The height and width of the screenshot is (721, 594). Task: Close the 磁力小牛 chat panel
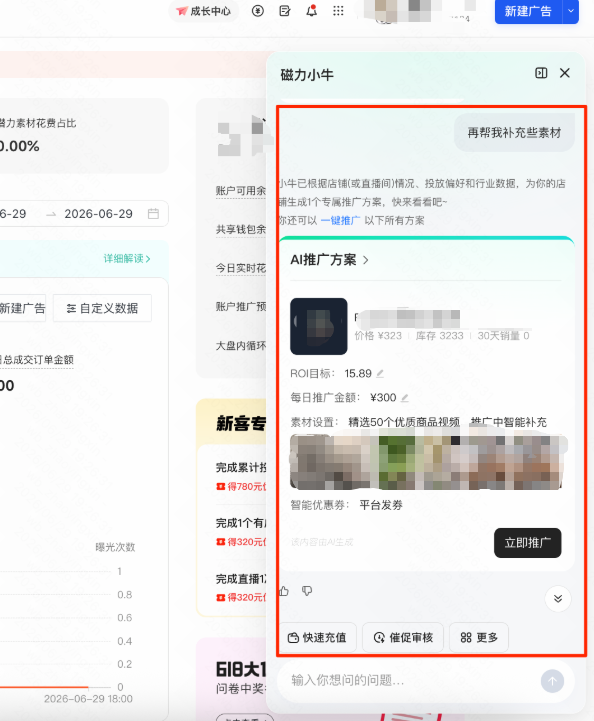tap(565, 73)
